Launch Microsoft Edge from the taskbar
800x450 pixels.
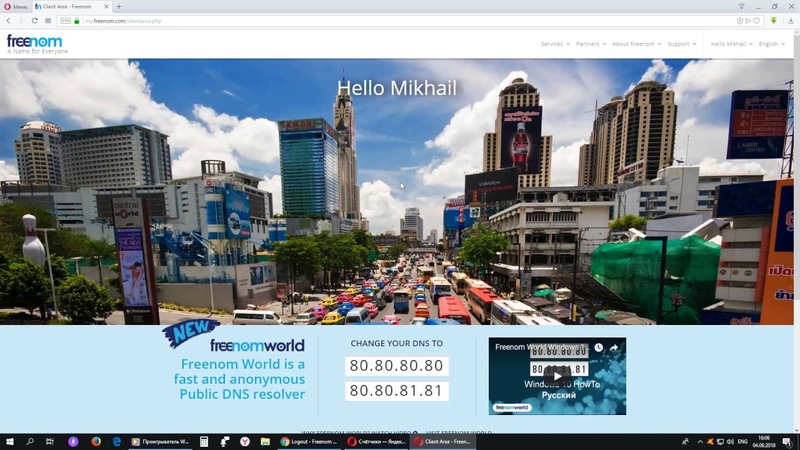point(117,442)
